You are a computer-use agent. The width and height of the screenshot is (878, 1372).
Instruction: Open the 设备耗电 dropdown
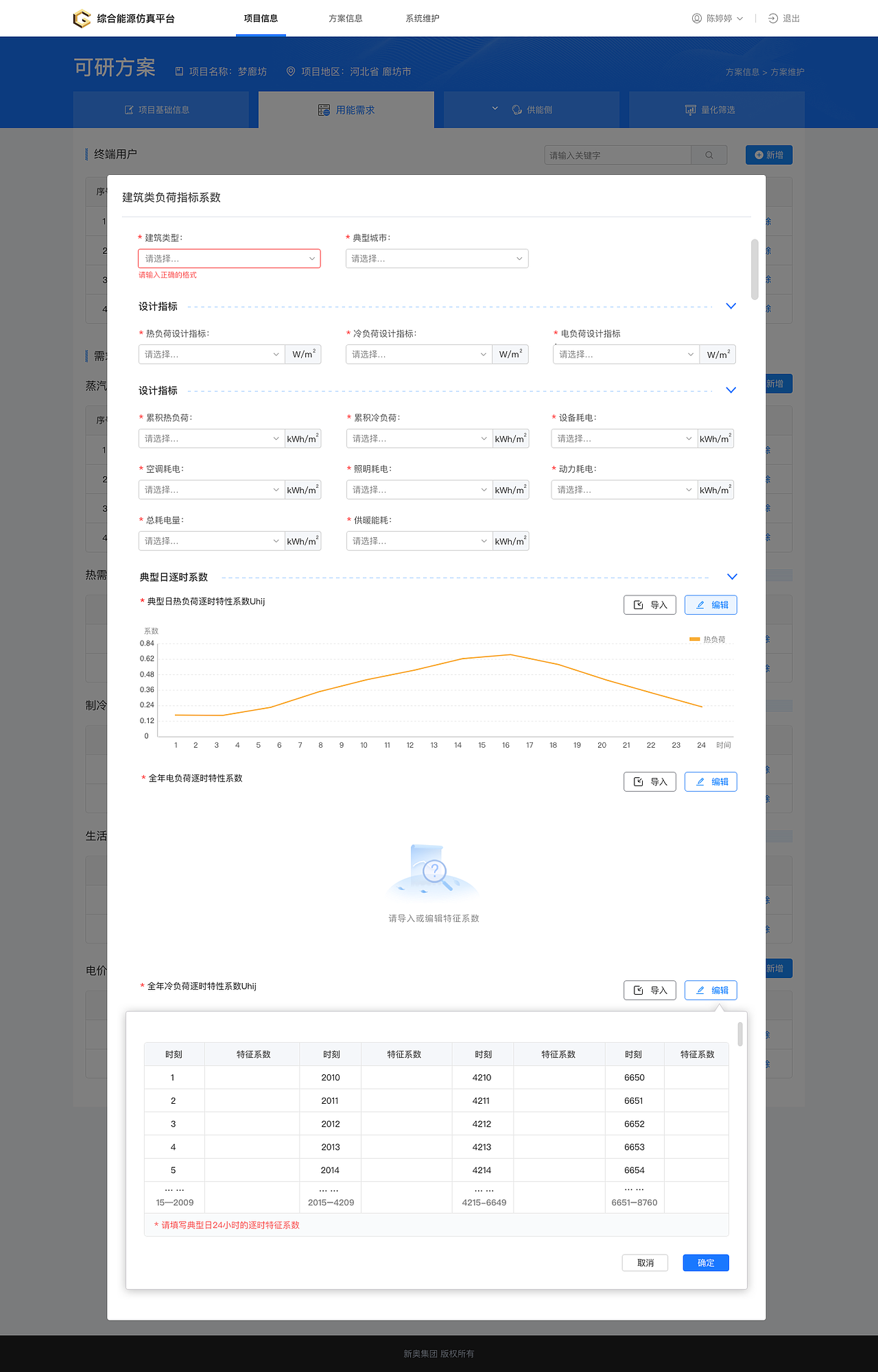click(x=624, y=438)
